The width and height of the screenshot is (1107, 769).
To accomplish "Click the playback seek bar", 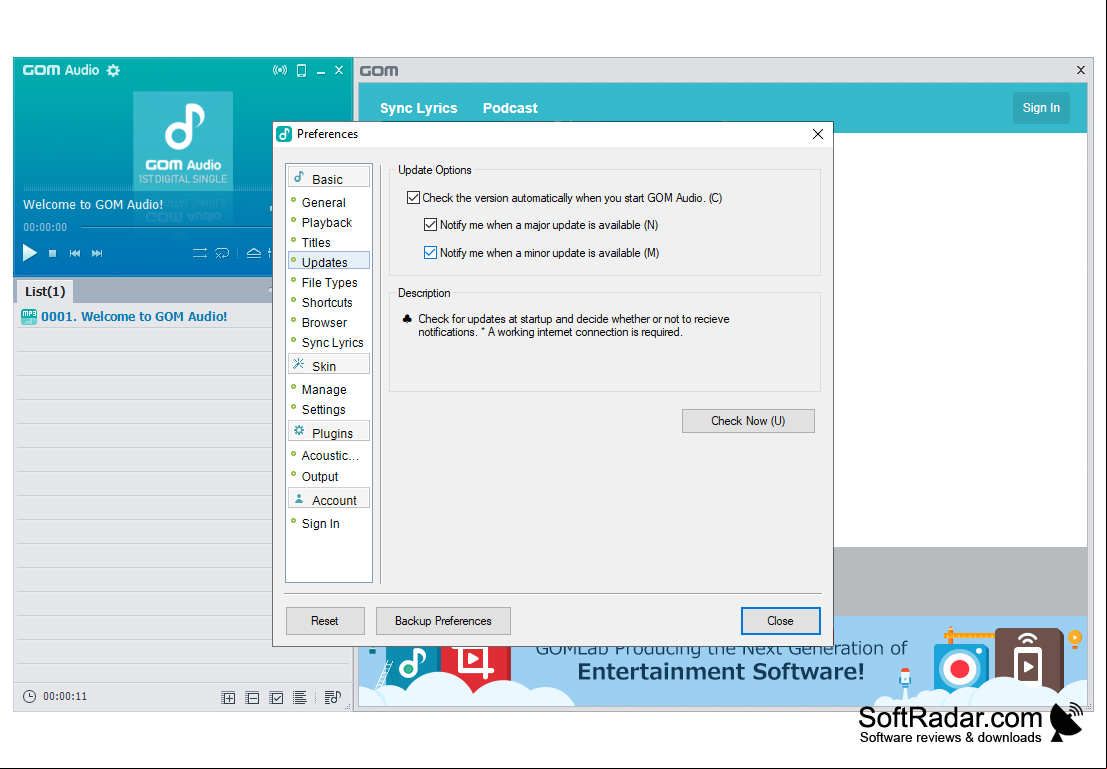I will click(176, 227).
